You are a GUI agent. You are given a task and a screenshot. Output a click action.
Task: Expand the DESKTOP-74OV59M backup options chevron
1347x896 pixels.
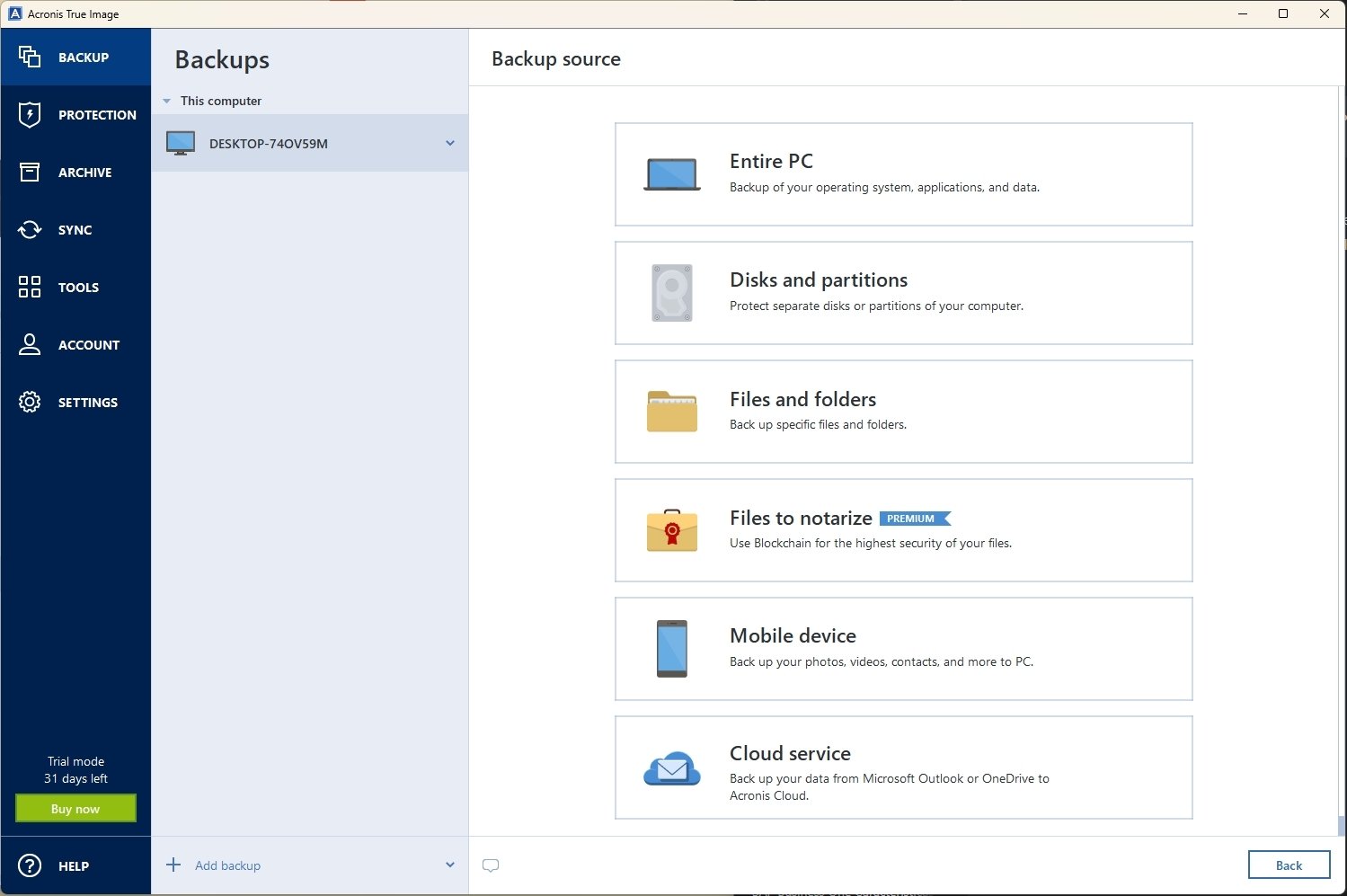tap(450, 143)
